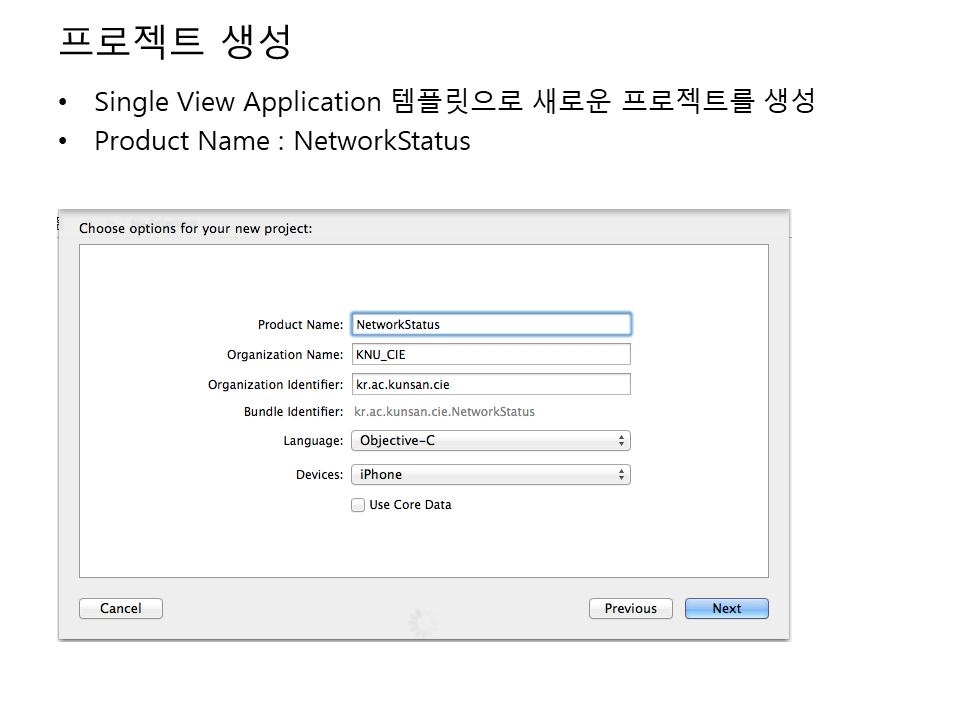
Task: Enable the Use Core Data checkbox
Action: [x=358, y=506]
